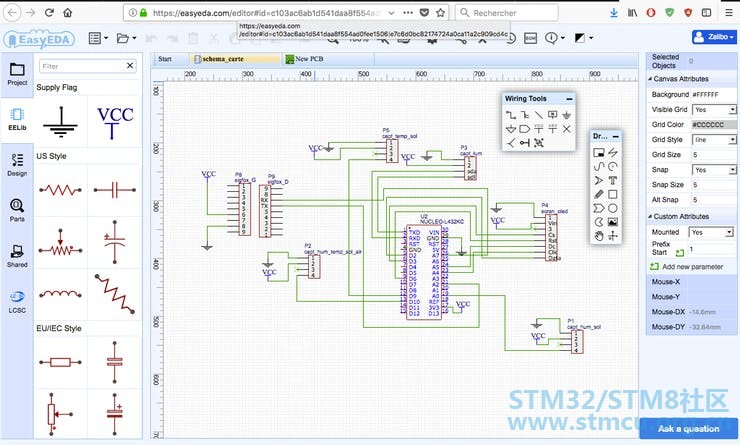Select the Group/Ungroup symbol tool

(538, 143)
